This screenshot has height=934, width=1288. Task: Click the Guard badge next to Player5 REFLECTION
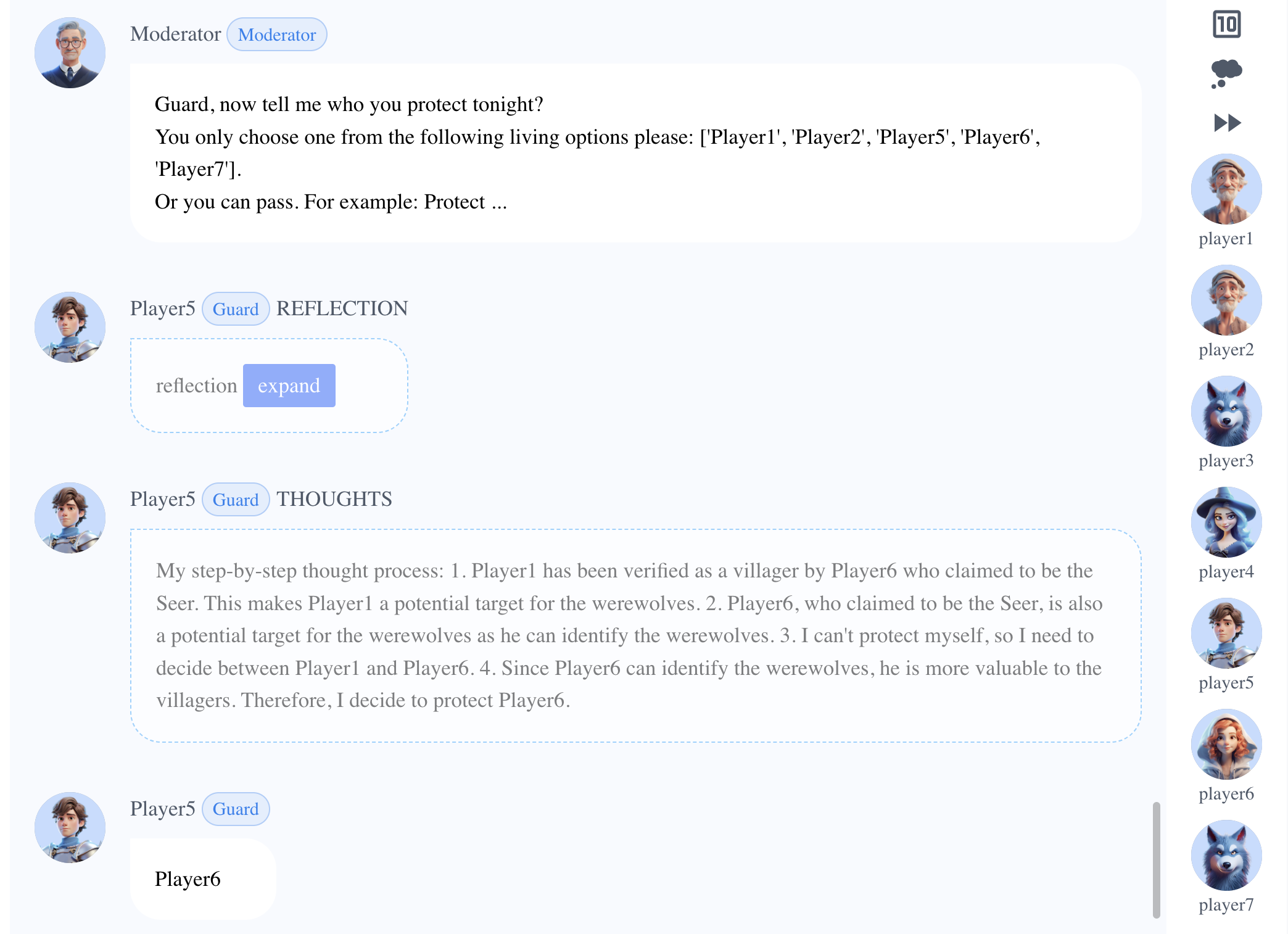[x=235, y=309]
